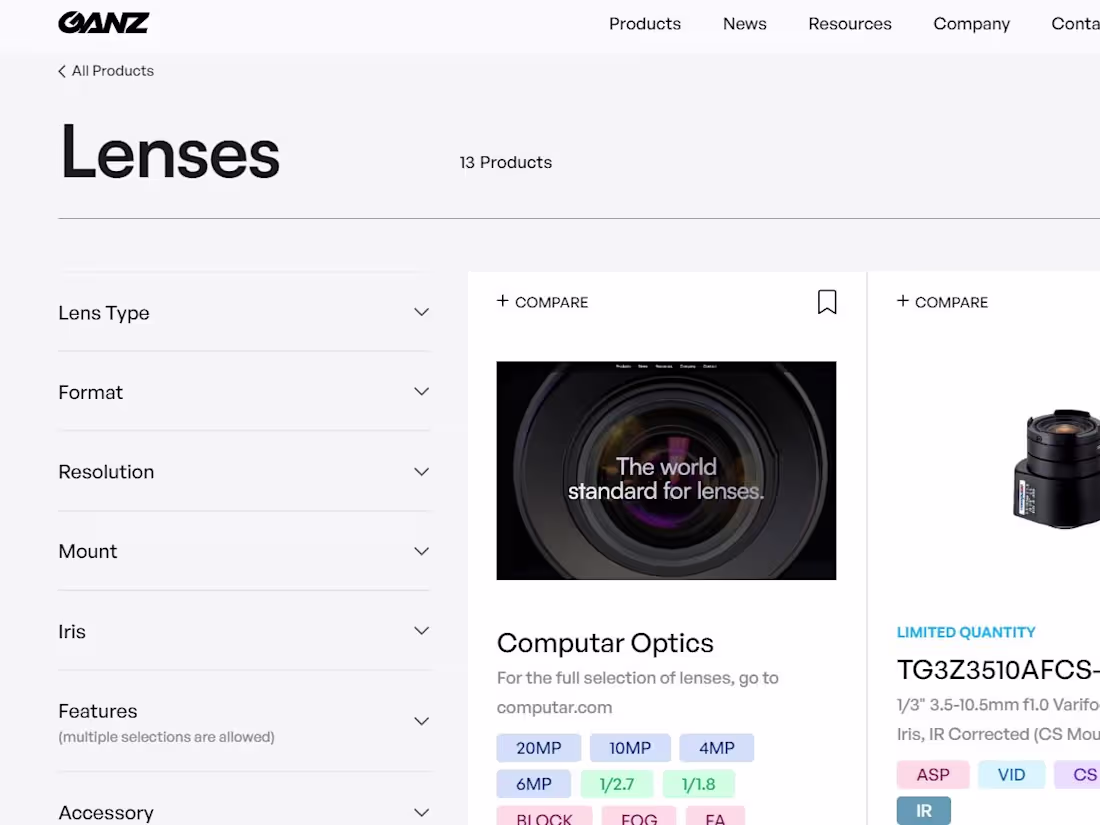Expand the Mount filter section

click(421, 550)
